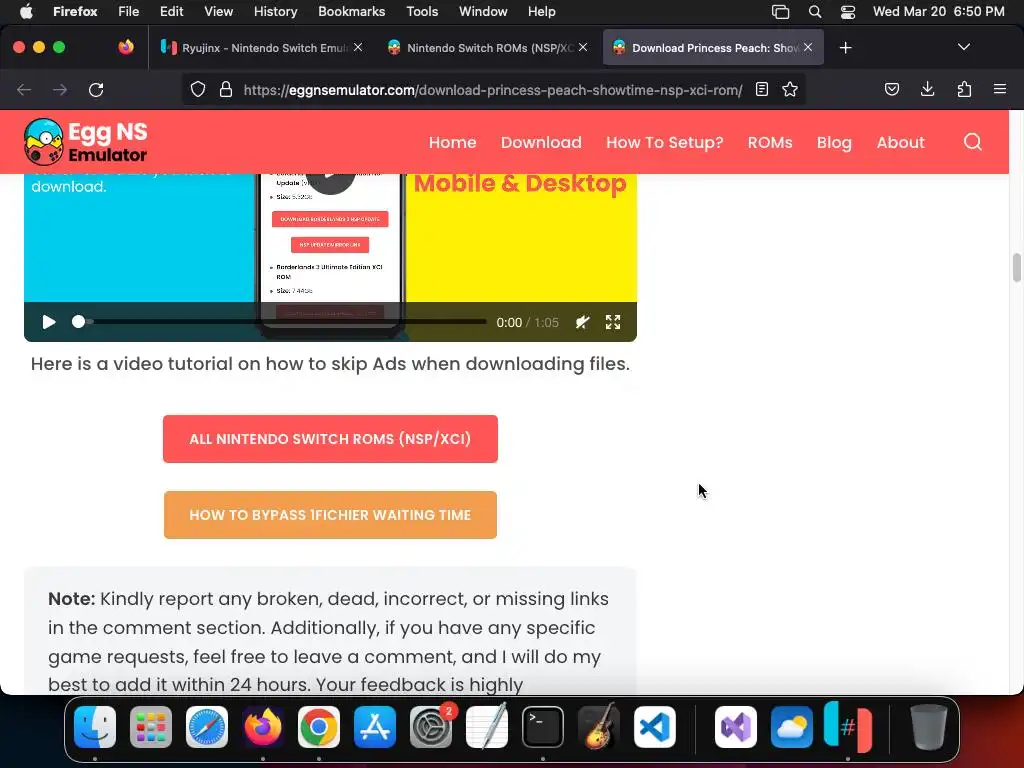Image resolution: width=1024 pixels, height=768 pixels.
Task: Go to Home in site navigation
Action: (x=453, y=142)
